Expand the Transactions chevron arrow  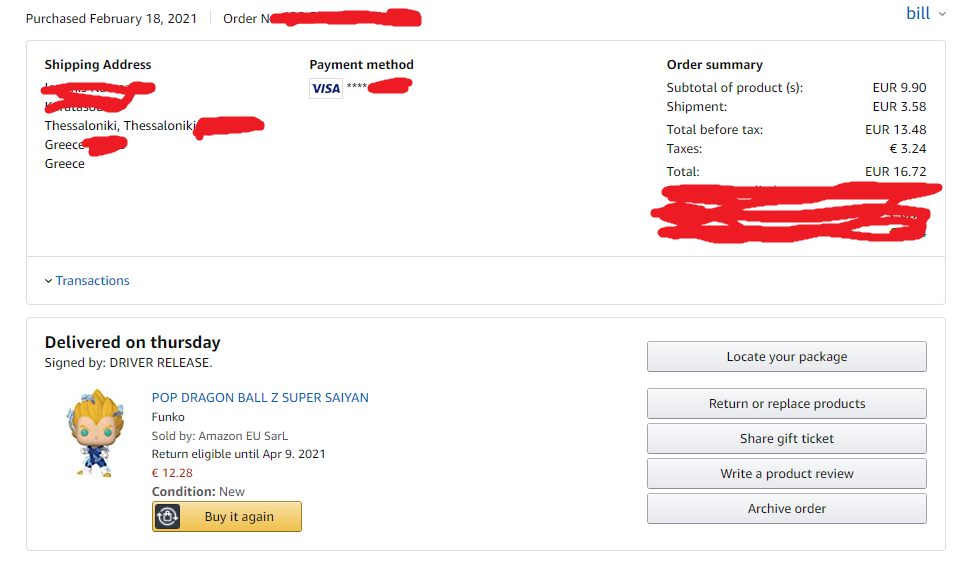pos(49,281)
